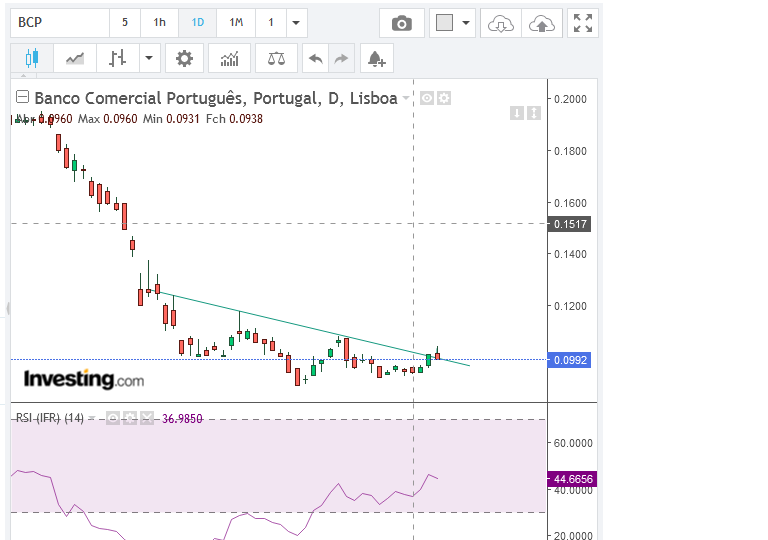Open indicators menu
The image size is (768, 540).
coord(229,58)
